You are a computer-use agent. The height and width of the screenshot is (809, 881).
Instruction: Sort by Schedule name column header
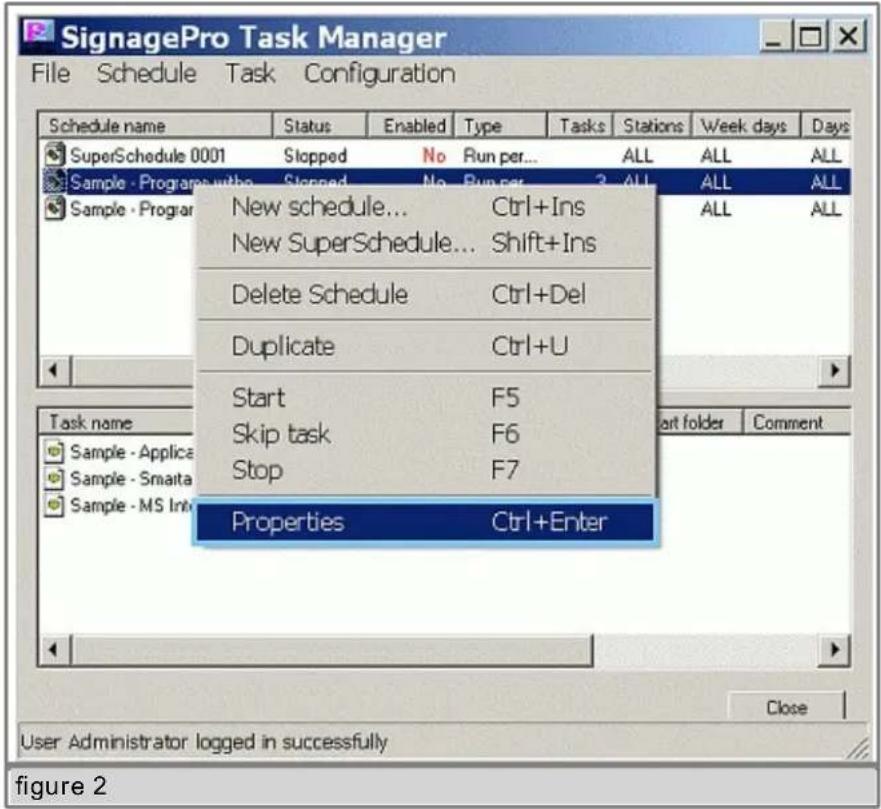pyautogui.click(x=155, y=125)
